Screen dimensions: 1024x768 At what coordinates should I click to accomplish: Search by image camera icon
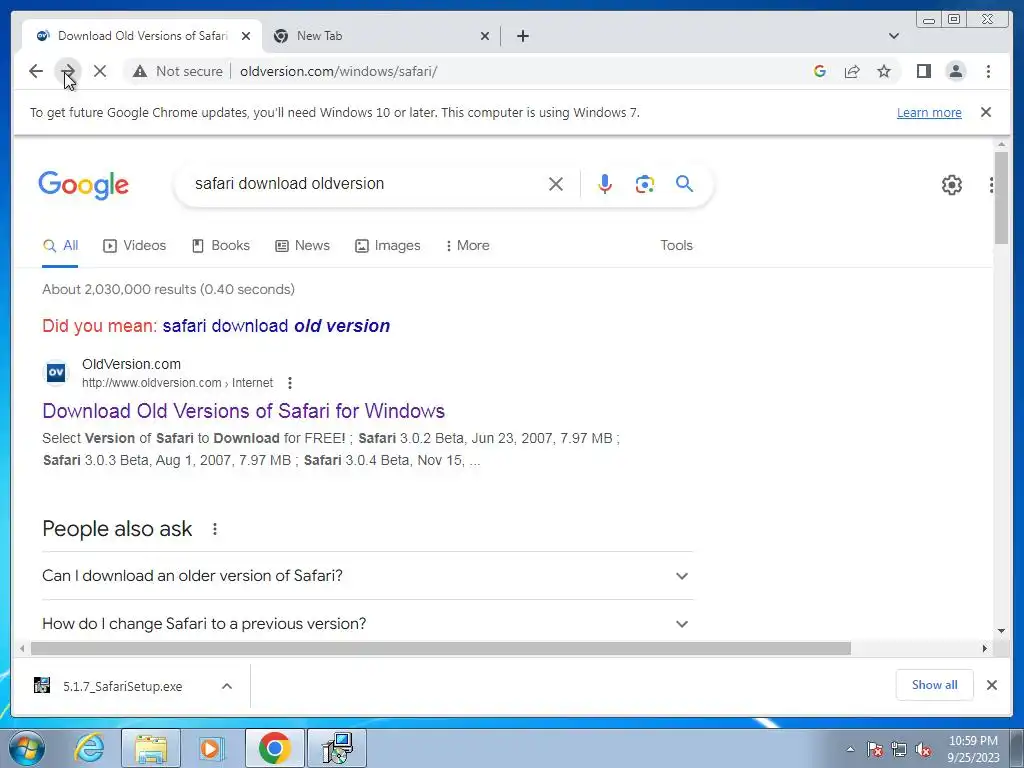[x=645, y=184]
